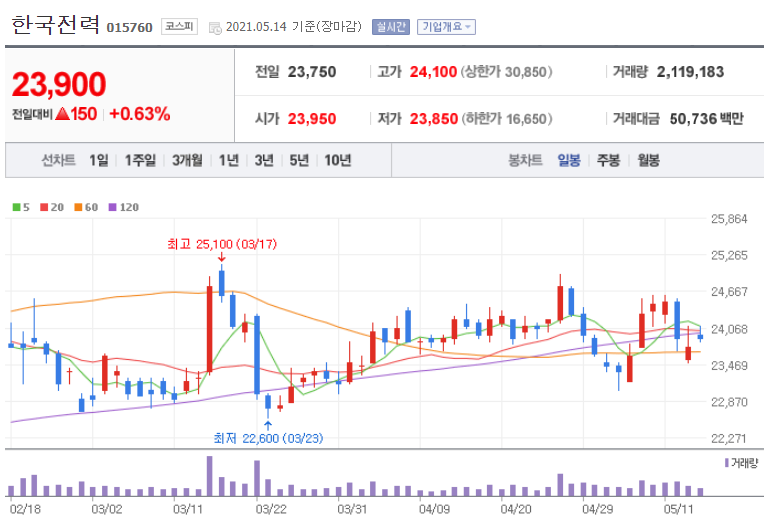
Task: Click the red 20-day moving average swatch
Action: point(44,207)
